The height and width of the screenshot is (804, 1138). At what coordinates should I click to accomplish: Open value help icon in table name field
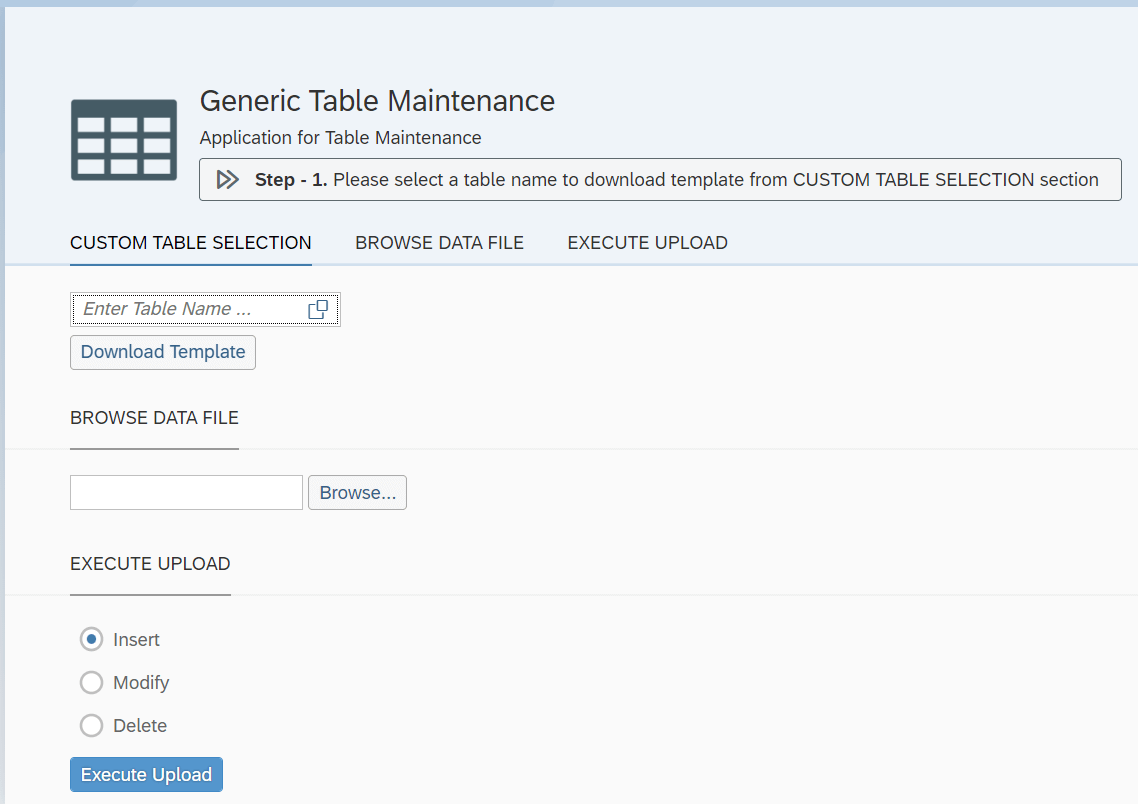click(x=318, y=309)
